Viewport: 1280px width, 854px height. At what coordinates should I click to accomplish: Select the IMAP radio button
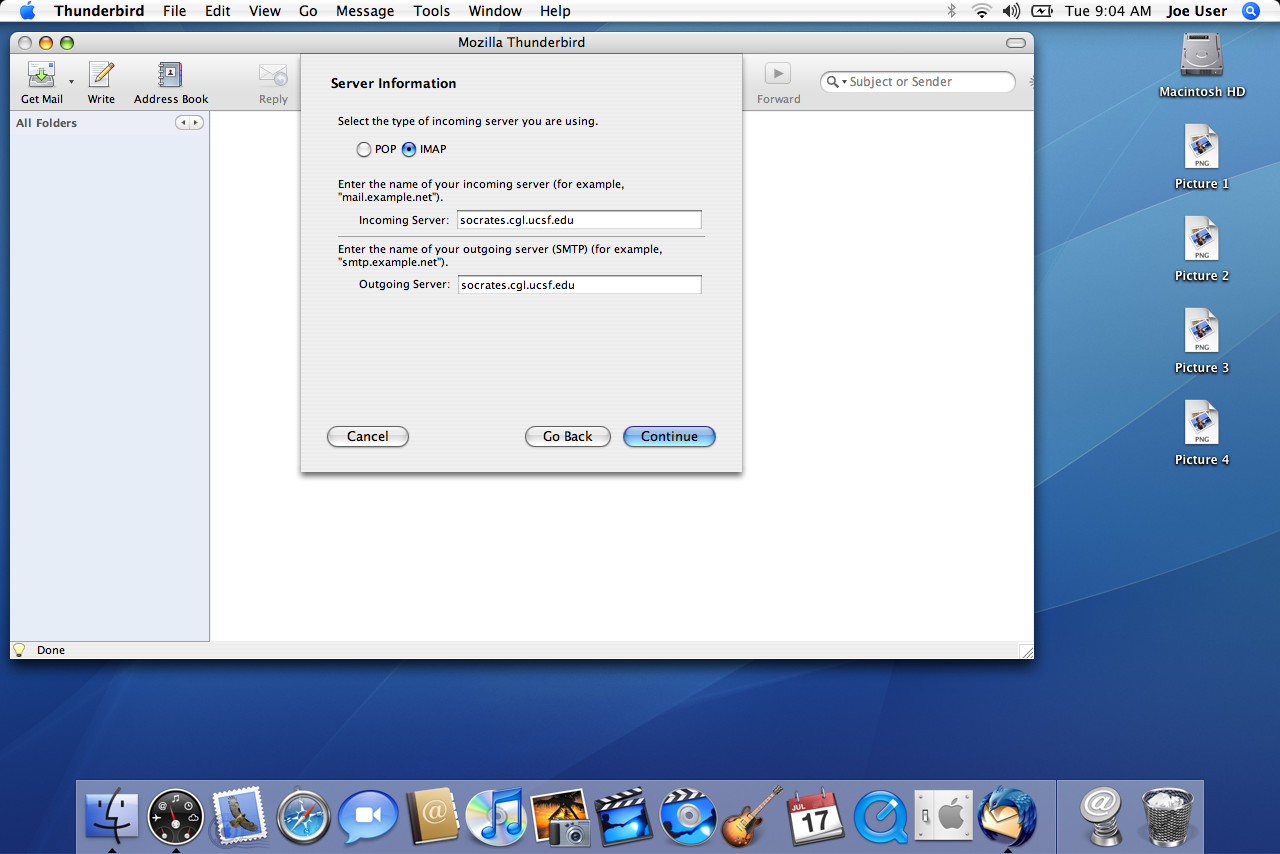pyautogui.click(x=409, y=149)
